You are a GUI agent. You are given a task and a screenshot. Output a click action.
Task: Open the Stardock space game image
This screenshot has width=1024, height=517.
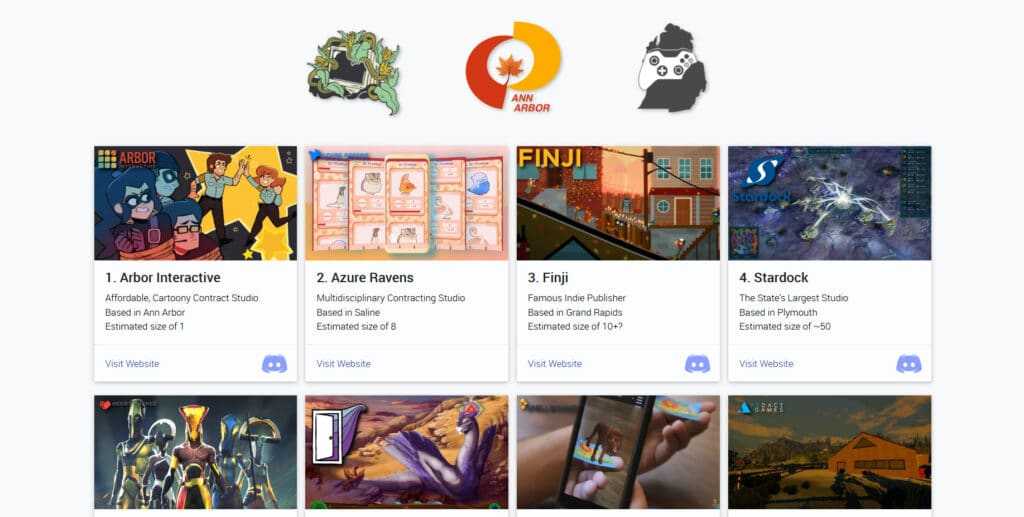point(829,203)
